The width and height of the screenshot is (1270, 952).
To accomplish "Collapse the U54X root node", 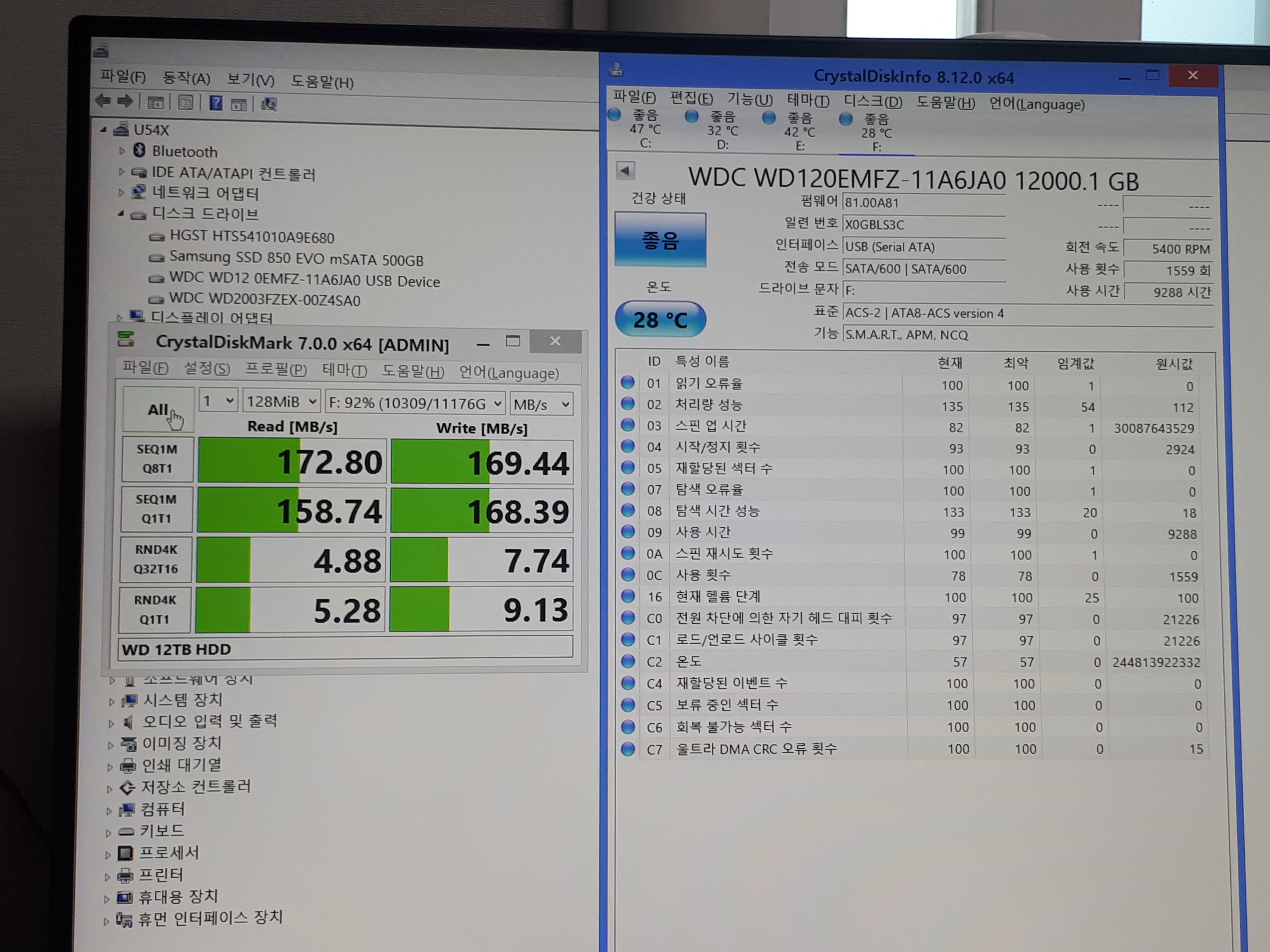I will tap(103, 129).
